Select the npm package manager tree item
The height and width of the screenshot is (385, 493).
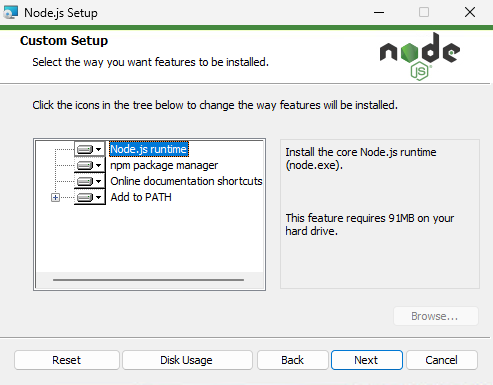164,165
